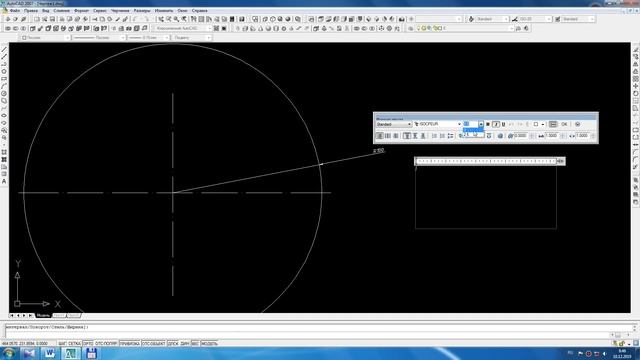Viewport: 640px width, 360px height.
Task: Click OK in Text Formatting toolbar
Action: 564,124
